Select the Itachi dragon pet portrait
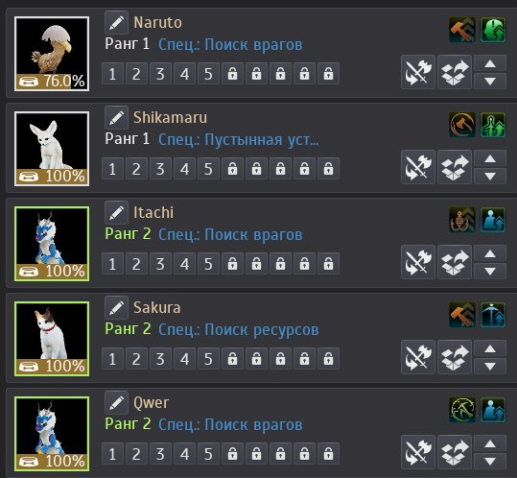This screenshot has width=517, height=478. 52,244
